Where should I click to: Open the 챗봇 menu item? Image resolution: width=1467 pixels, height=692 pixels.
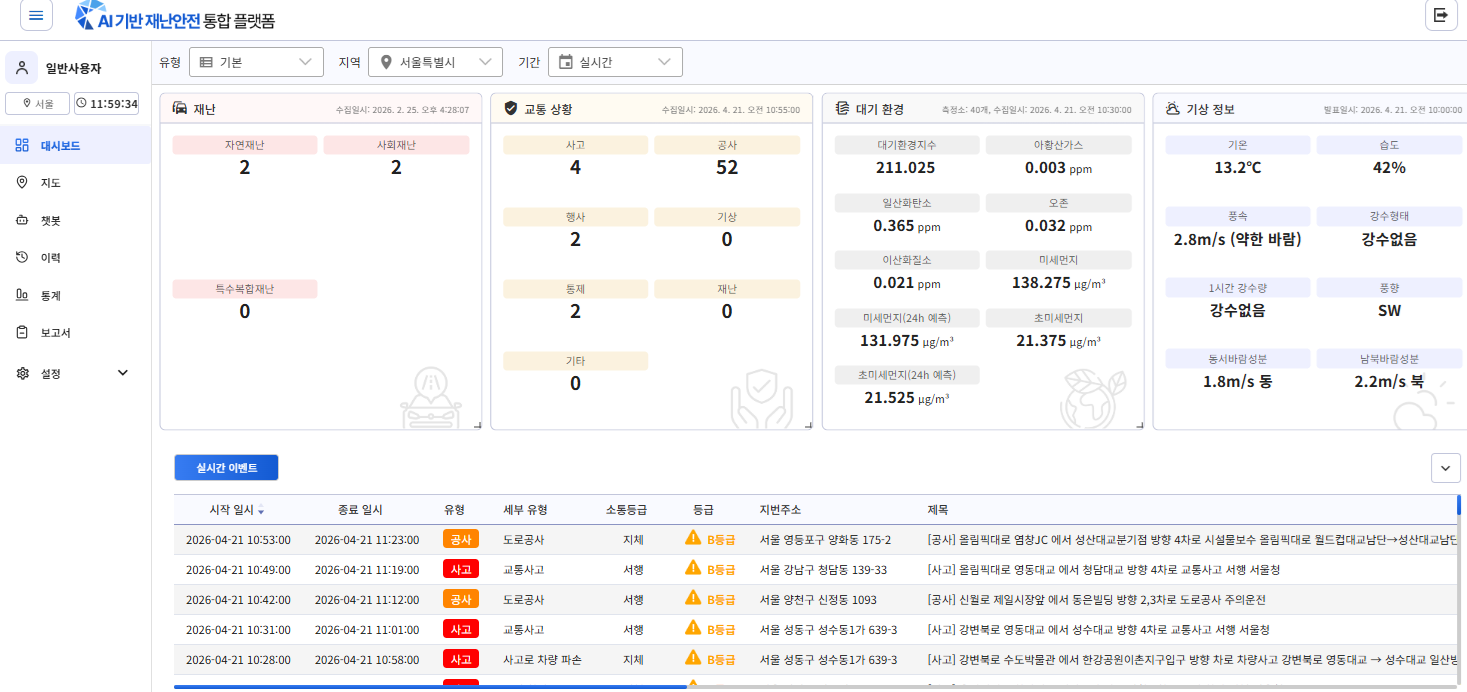tap(75, 220)
